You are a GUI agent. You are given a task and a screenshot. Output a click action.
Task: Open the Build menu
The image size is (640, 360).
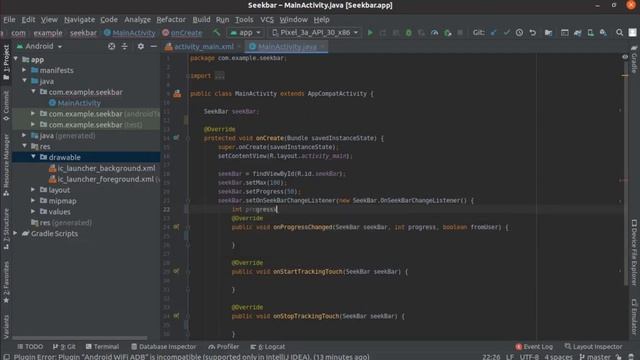[x=201, y=20]
